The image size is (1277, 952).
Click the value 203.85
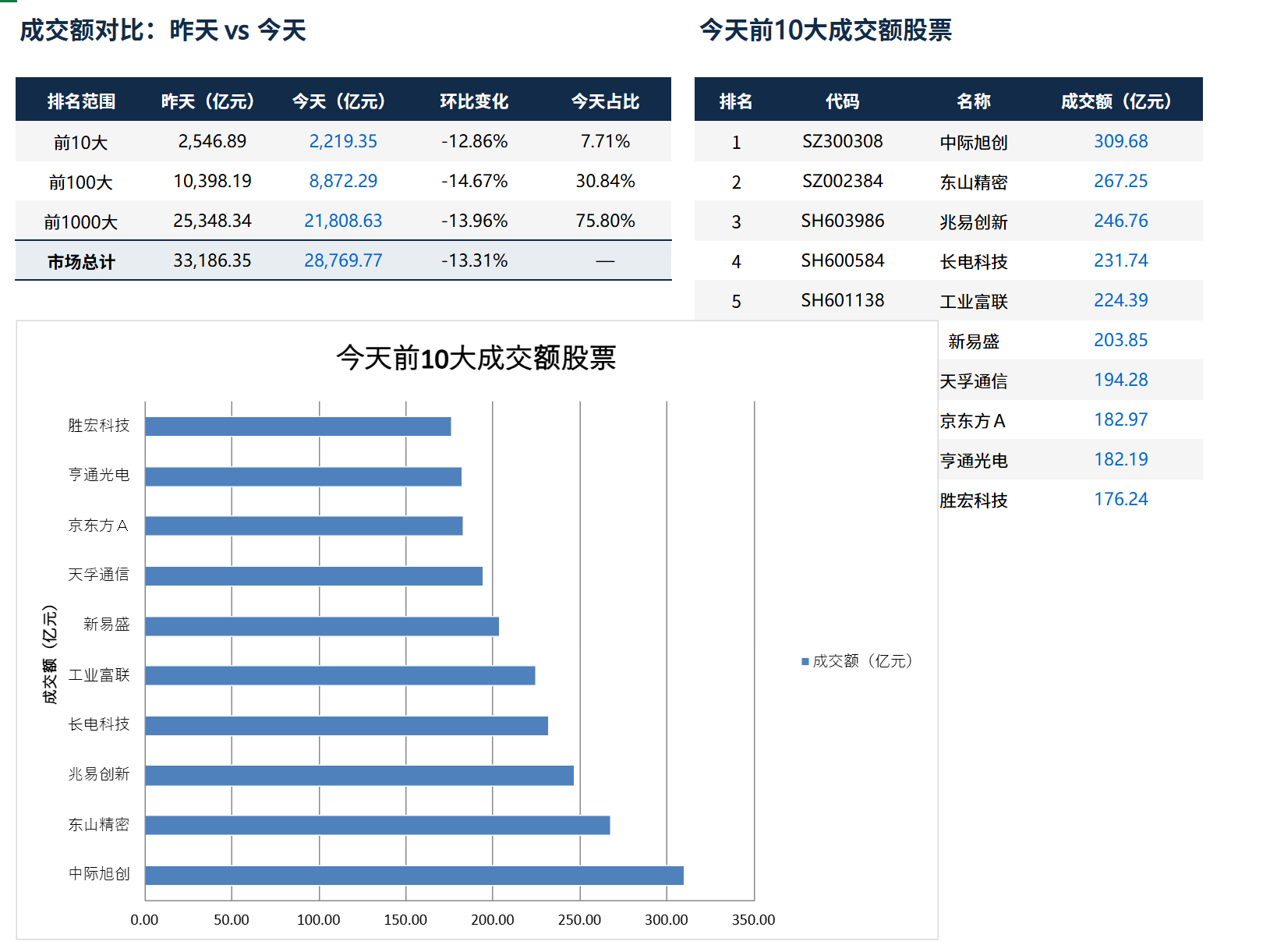tap(1121, 340)
